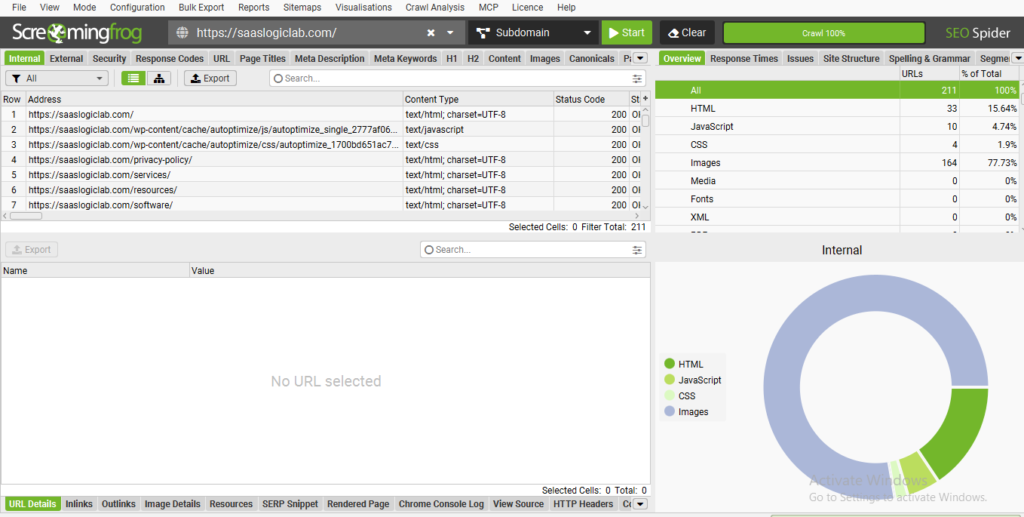Open the Site Structure tab
Screen dimensions: 1024x517
851,58
